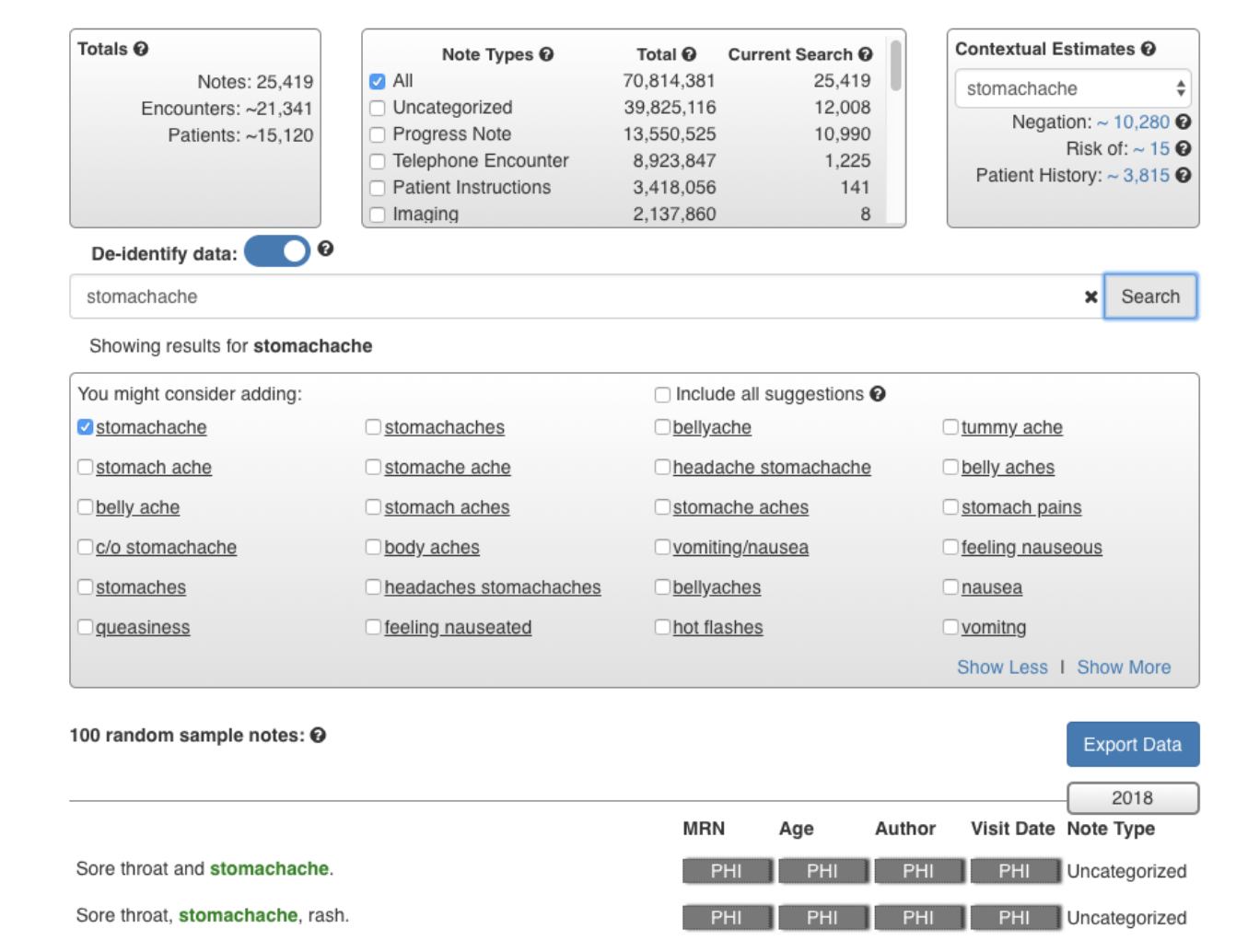1236x952 pixels.
Task: Clear search text with the X icon
Action: click(x=1090, y=296)
